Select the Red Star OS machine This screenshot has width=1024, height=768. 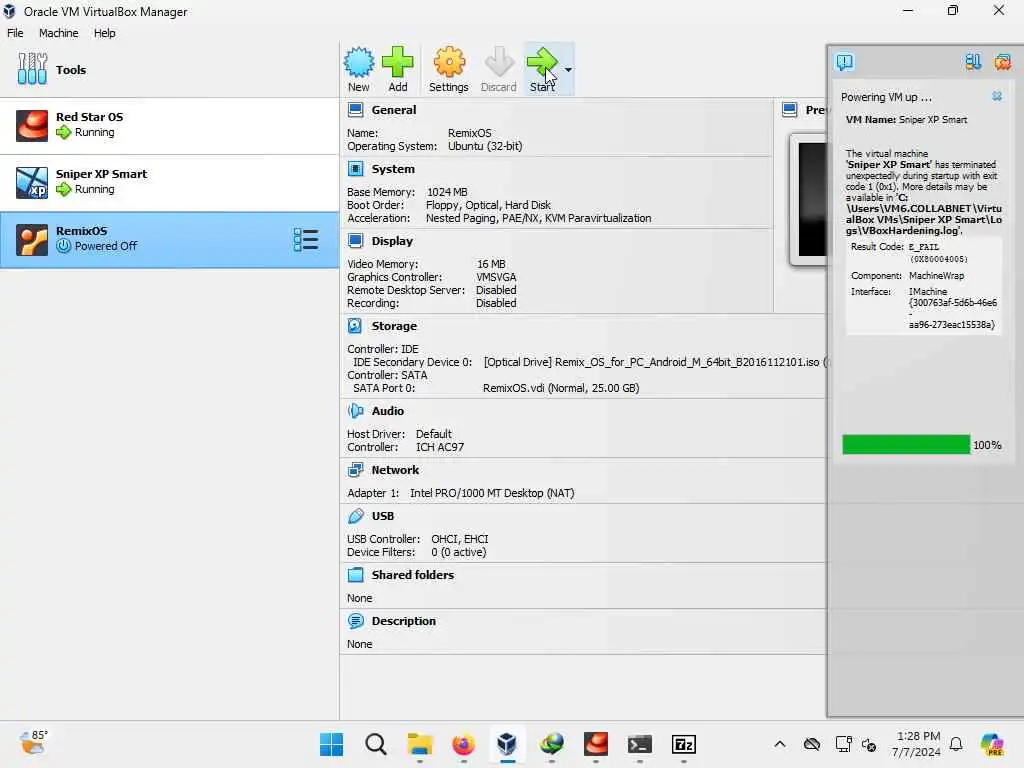(170, 125)
